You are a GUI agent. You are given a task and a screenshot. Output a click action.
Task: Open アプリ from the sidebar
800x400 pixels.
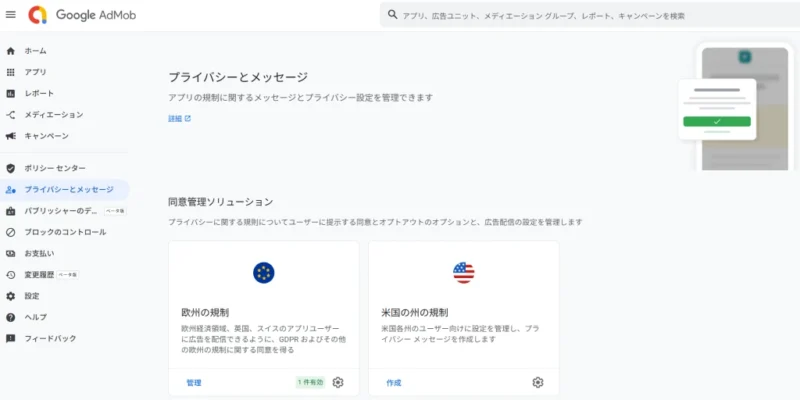(x=35, y=72)
